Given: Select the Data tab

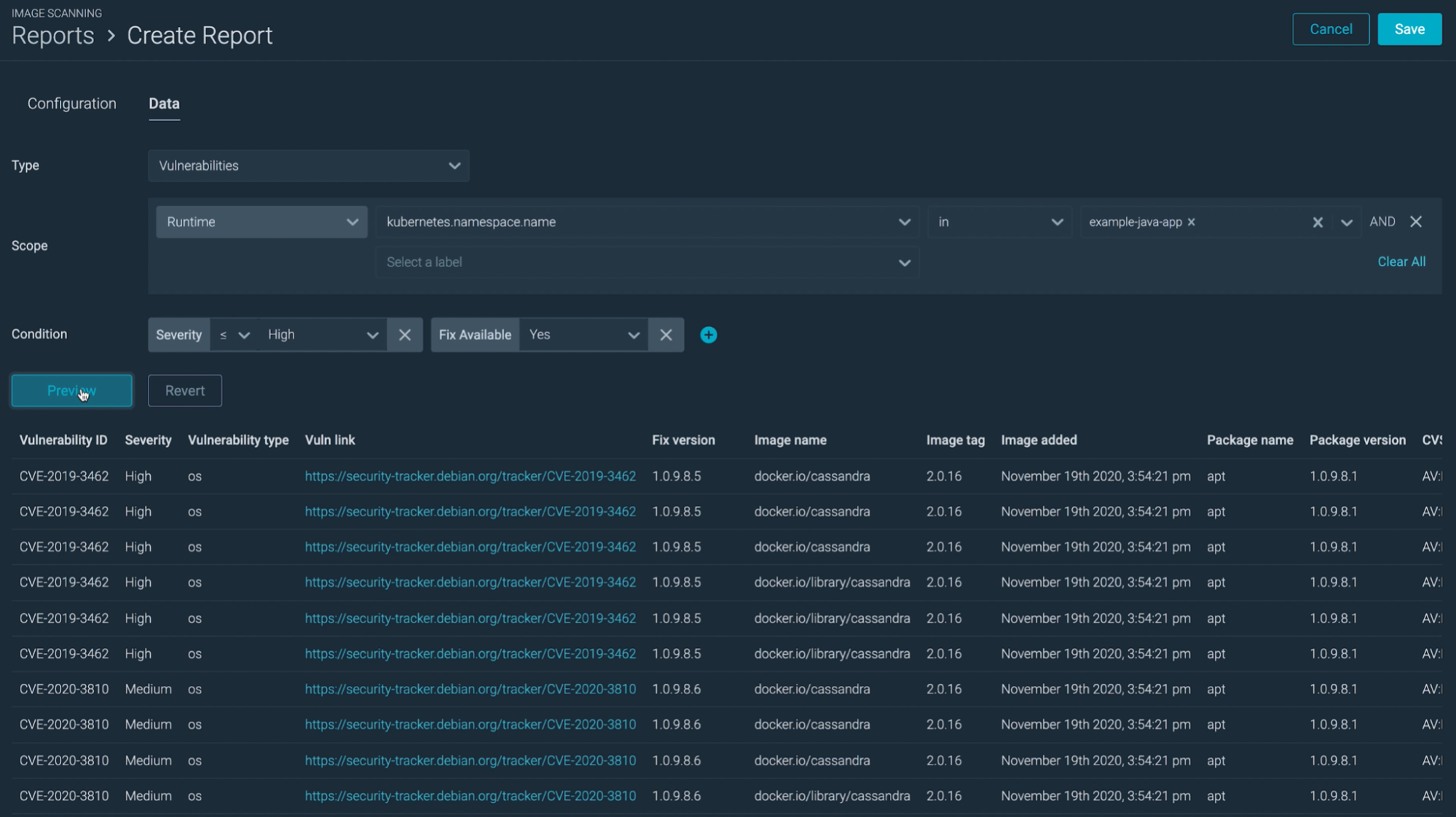Looking at the screenshot, I should click(164, 103).
